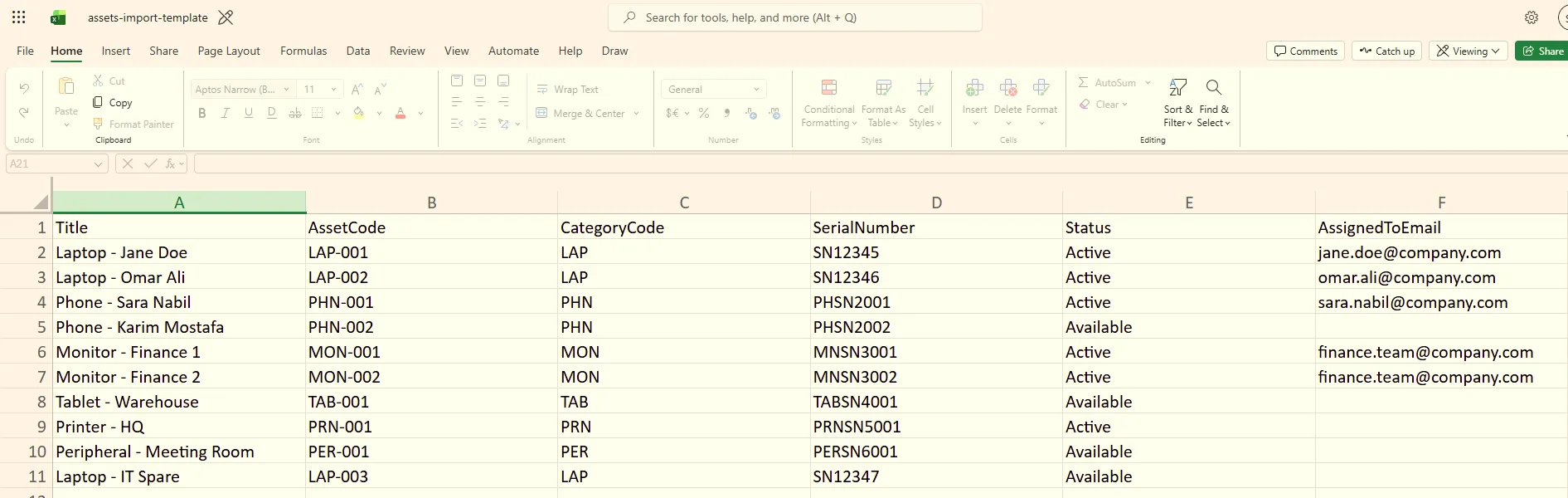This screenshot has width=1568, height=498.
Task: Open the app launcher grid icon
Action: 18,17
